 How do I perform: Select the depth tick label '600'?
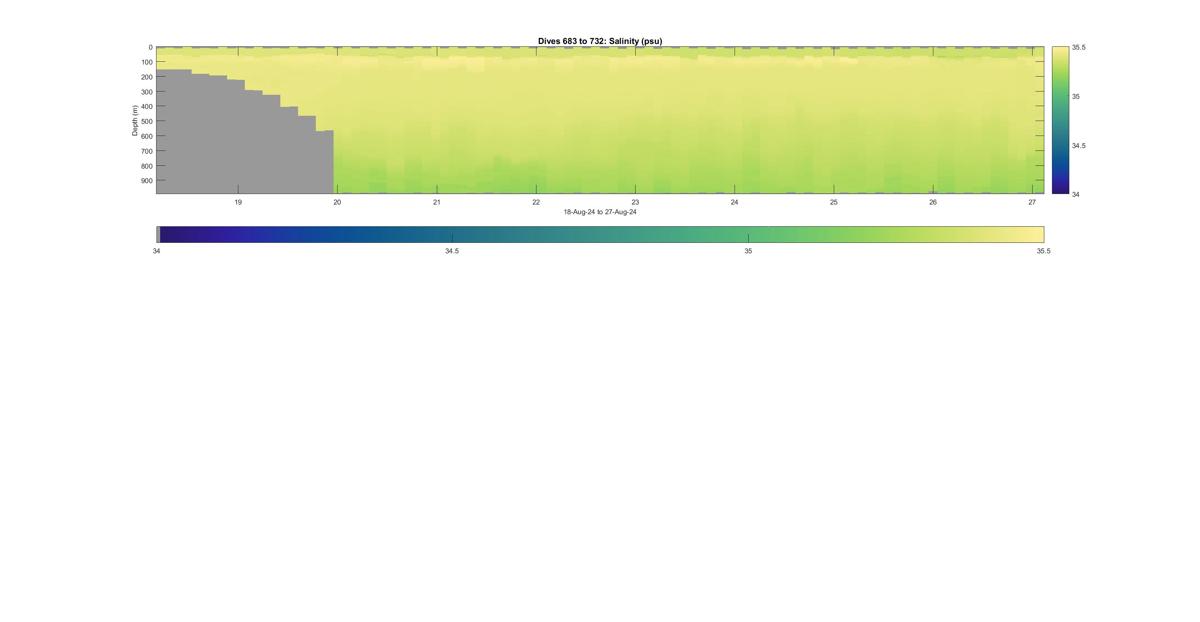pyautogui.click(x=146, y=136)
